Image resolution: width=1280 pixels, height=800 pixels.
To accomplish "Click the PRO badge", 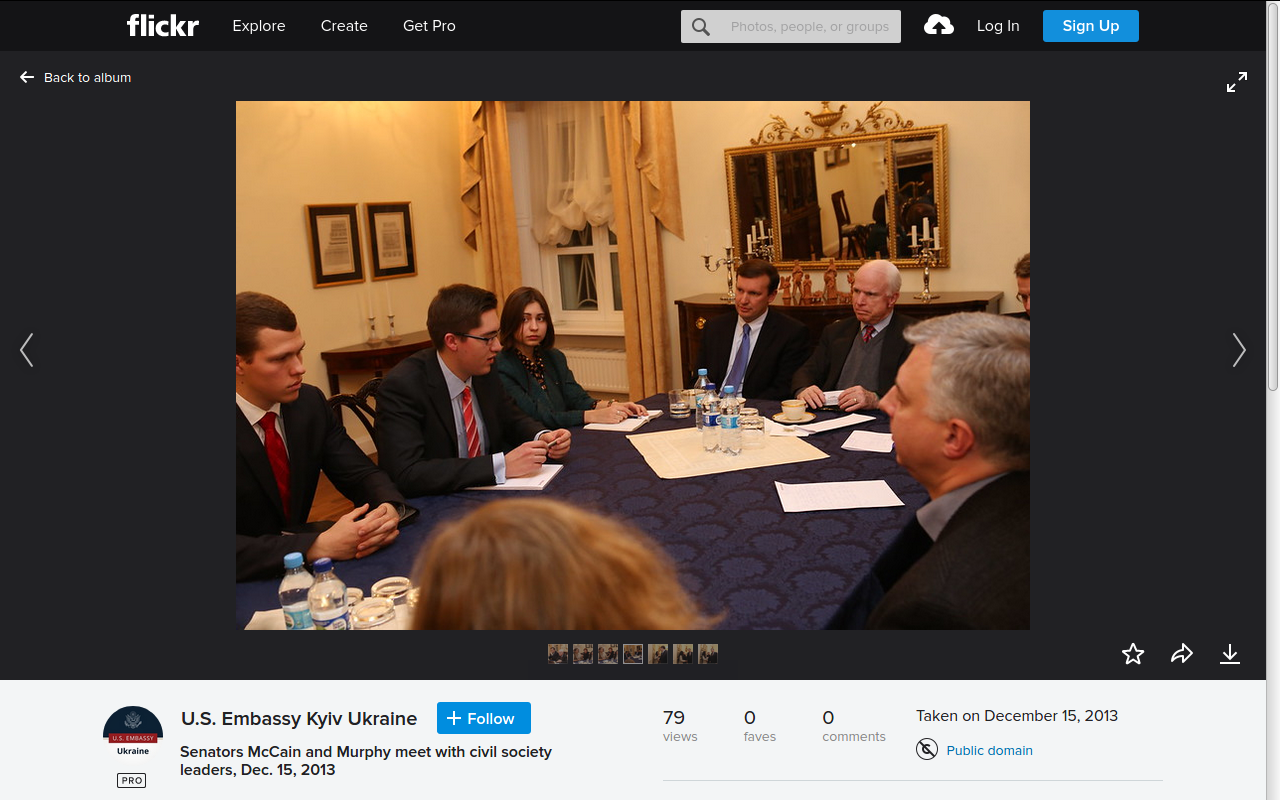I will tap(131, 780).
